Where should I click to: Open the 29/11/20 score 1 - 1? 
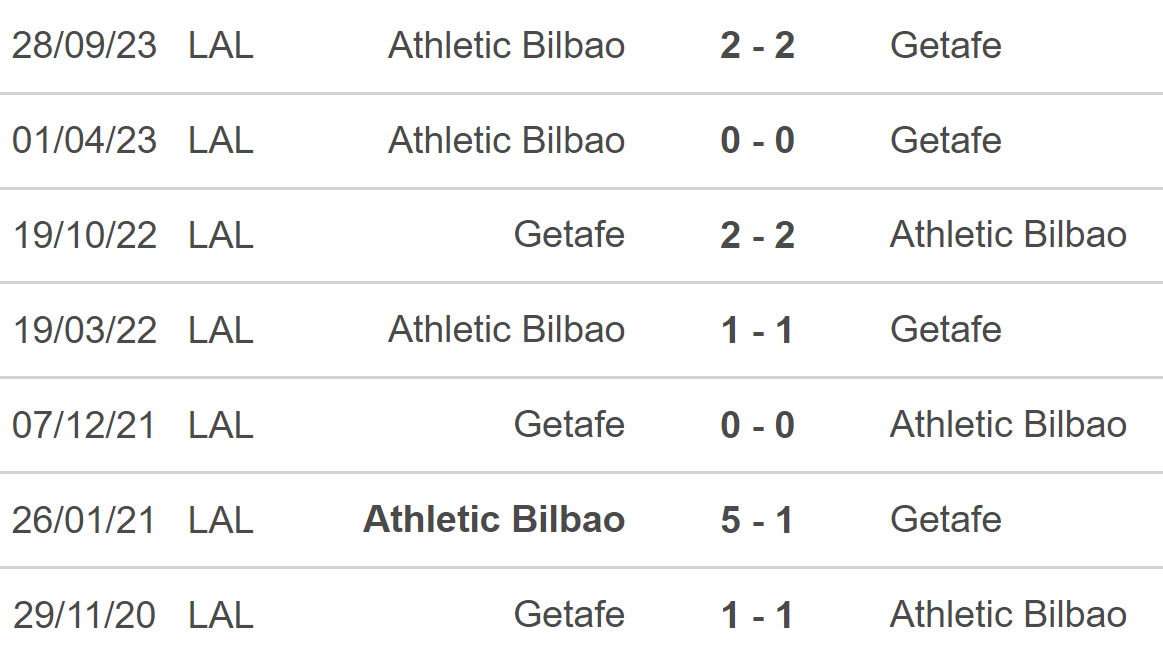pyautogui.click(x=757, y=615)
